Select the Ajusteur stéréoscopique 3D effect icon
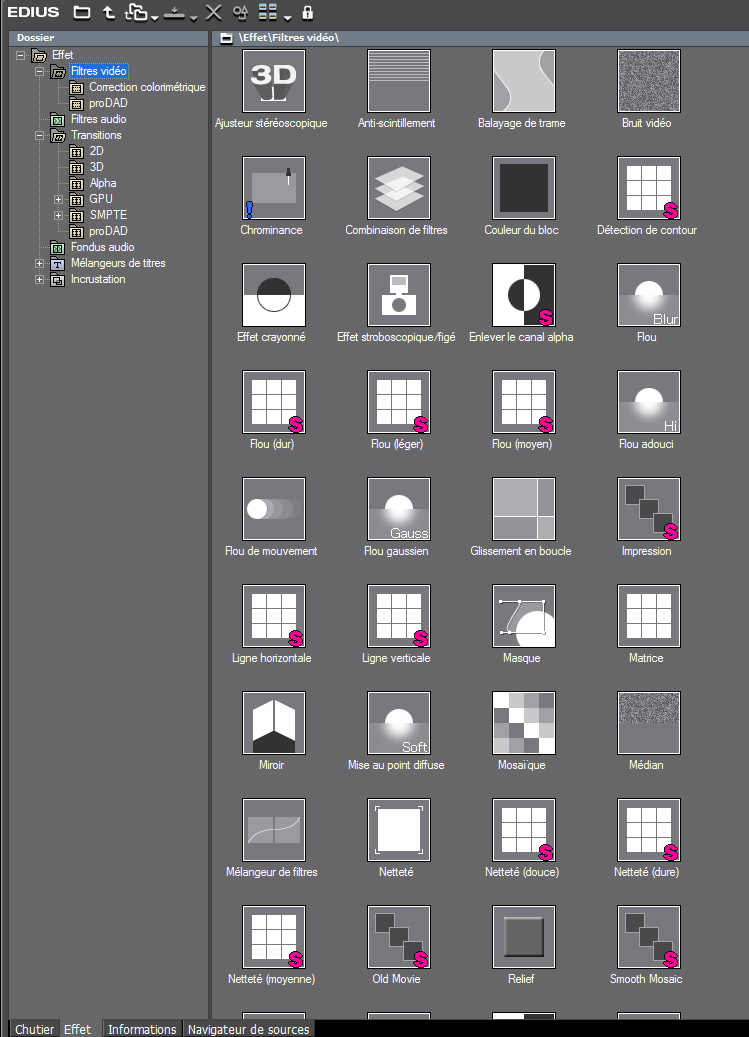Screen dimensions: 749x1037 pyautogui.click(x=274, y=81)
